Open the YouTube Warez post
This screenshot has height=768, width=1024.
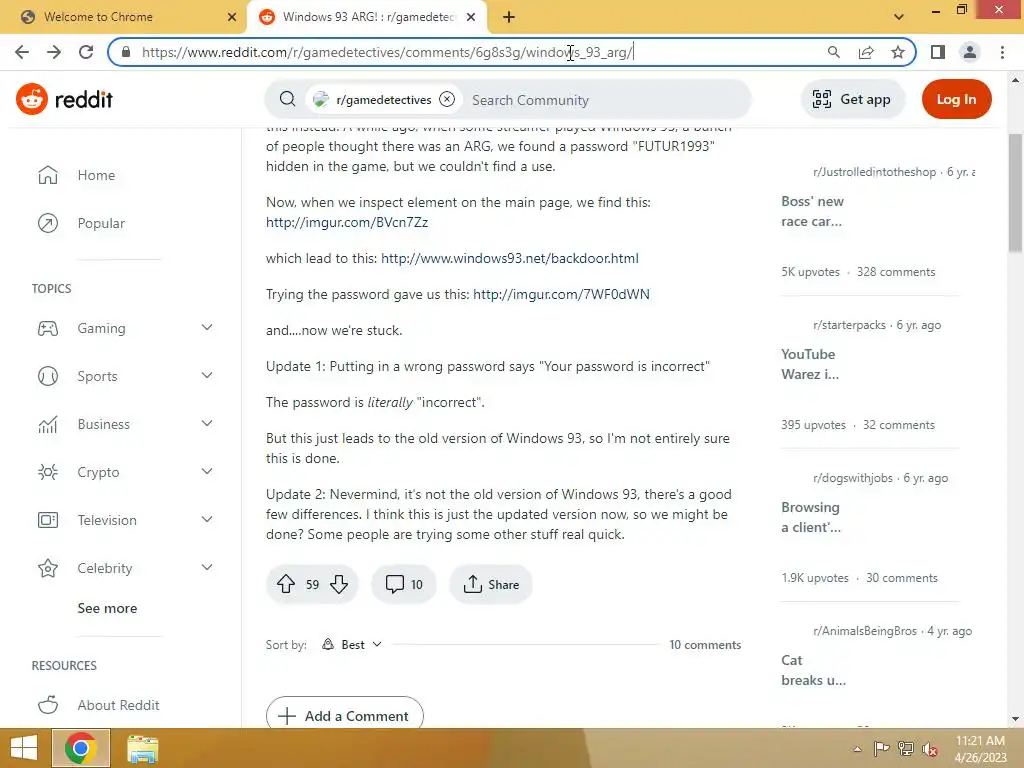pyautogui.click(x=810, y=364)
